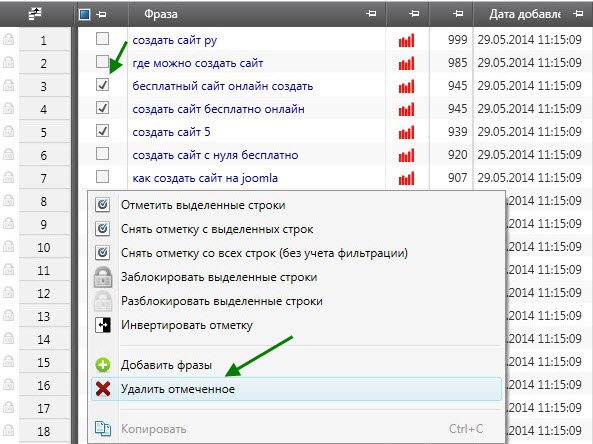Select row number 12 header

pos(44,293)
